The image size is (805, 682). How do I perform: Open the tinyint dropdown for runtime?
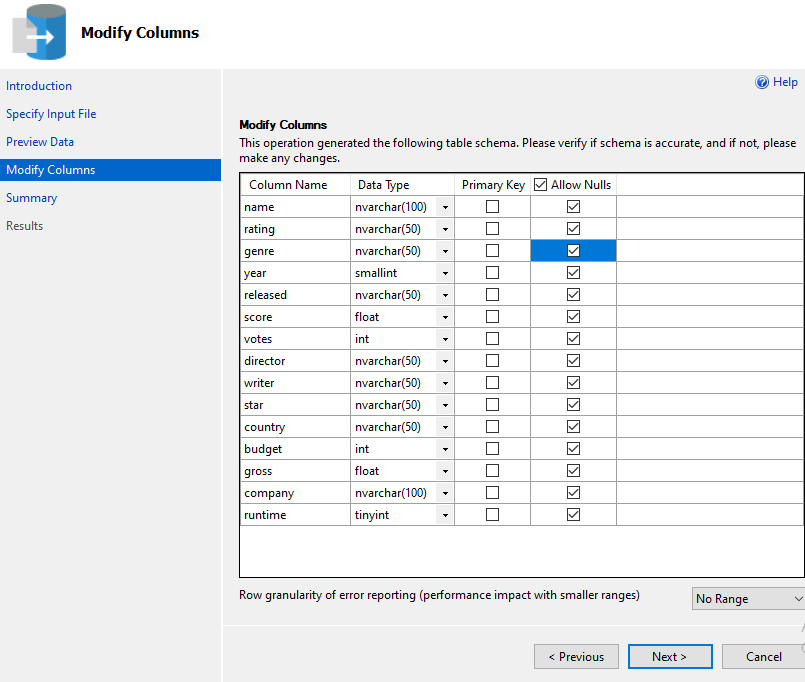(x=445, y=514)
